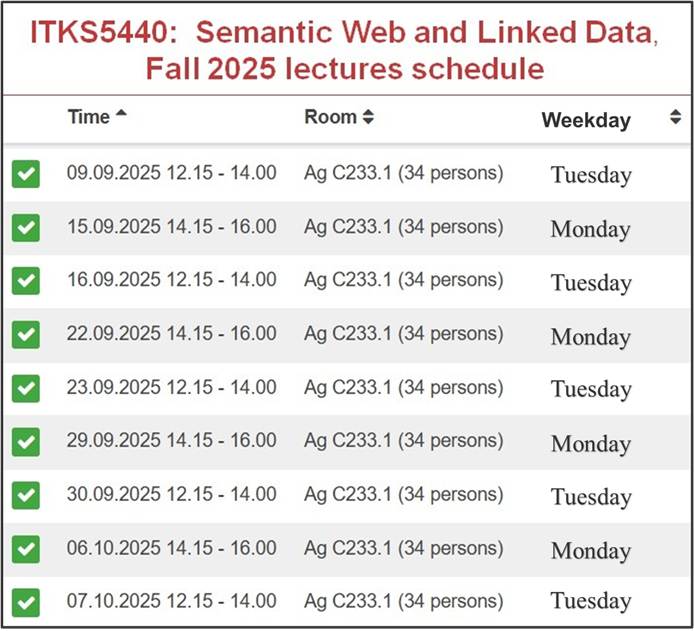Toggle checkbox for 16.09.2025 lecture
Screen dimensions: 694x631
(26, 281)
